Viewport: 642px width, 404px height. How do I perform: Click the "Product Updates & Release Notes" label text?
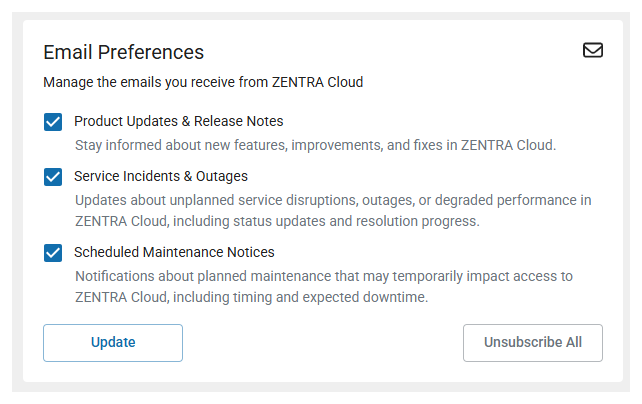point(179,121)
